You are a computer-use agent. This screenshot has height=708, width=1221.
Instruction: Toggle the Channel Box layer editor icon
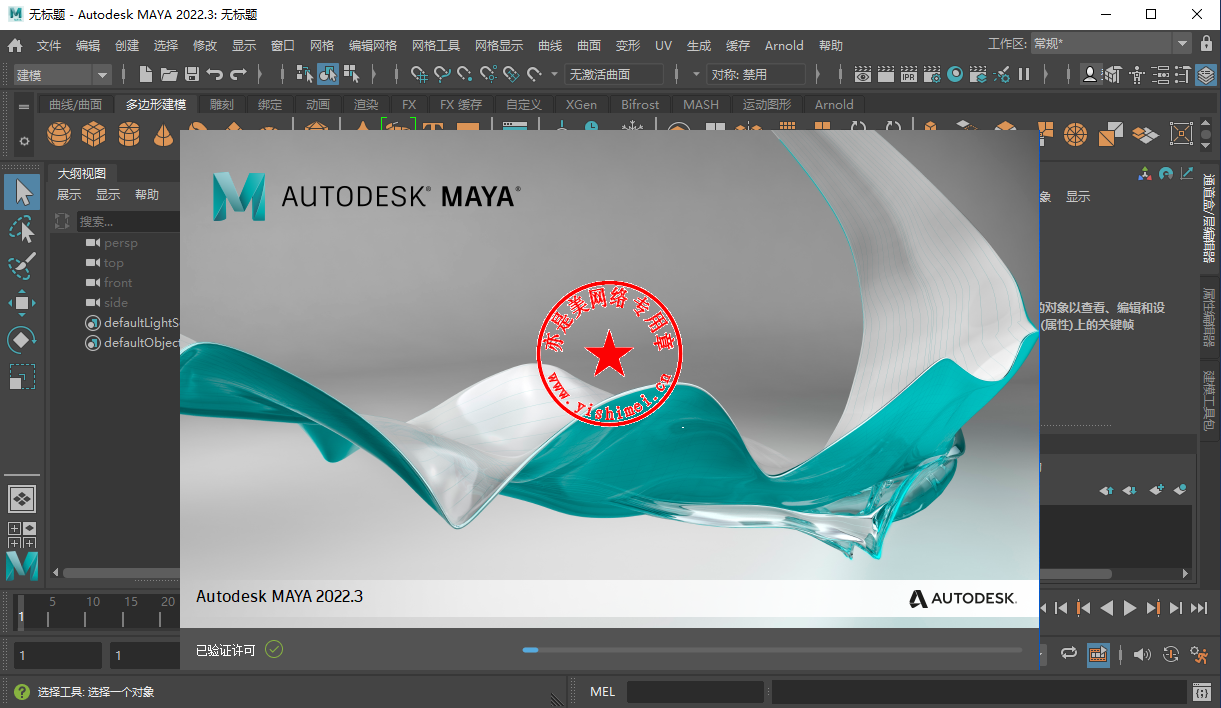coord(1207,75)
